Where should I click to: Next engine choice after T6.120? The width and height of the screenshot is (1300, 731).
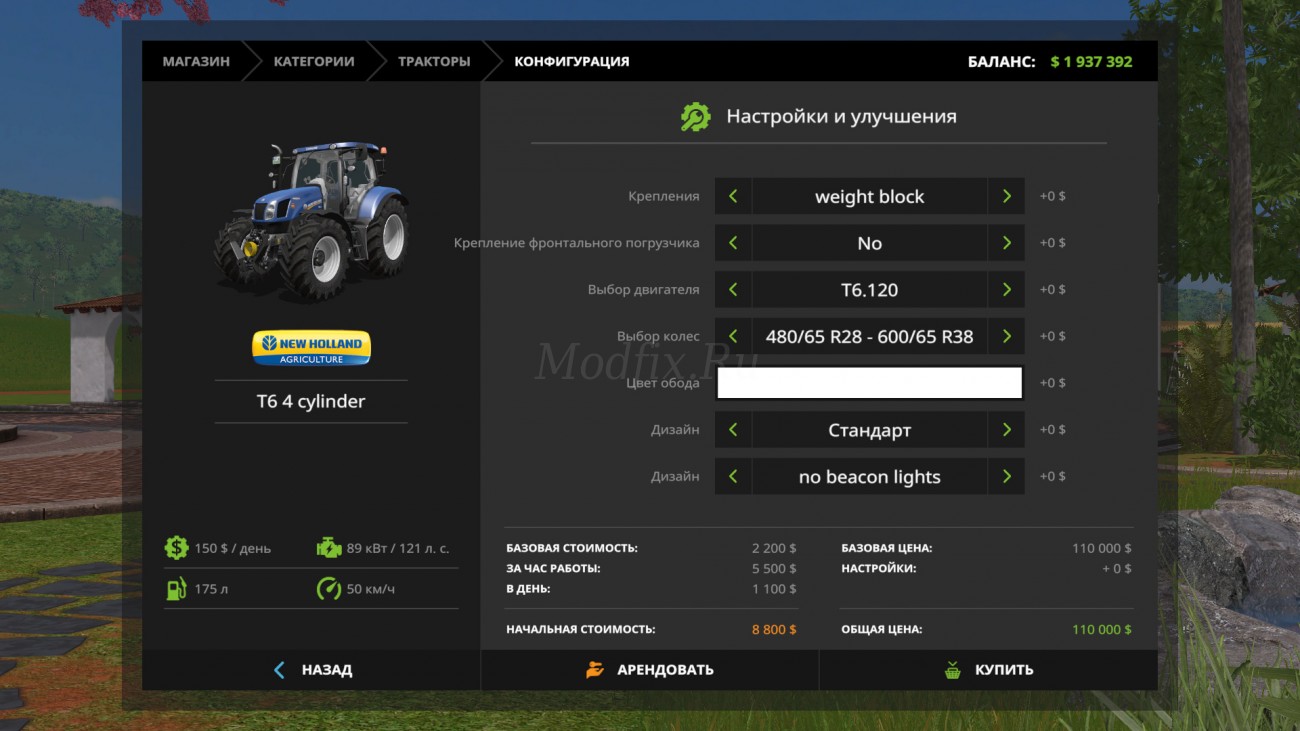click(1006, 290)
